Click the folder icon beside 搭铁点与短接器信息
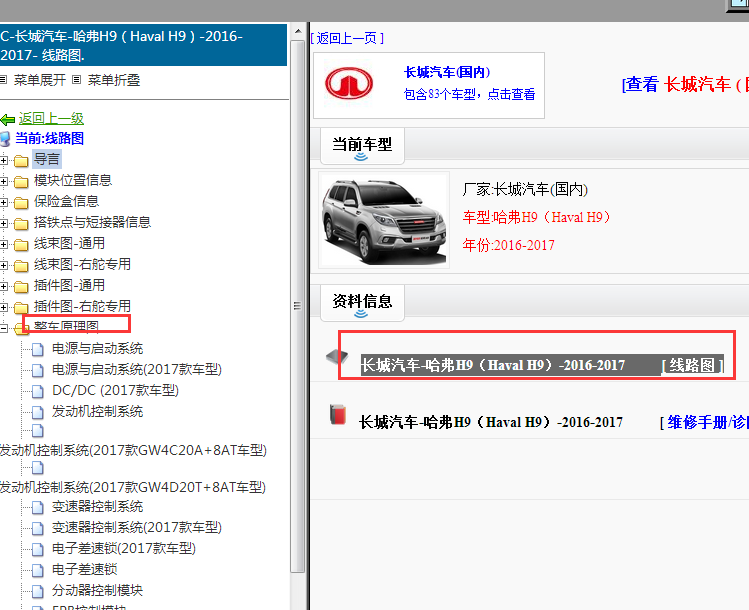 point(21,224)
